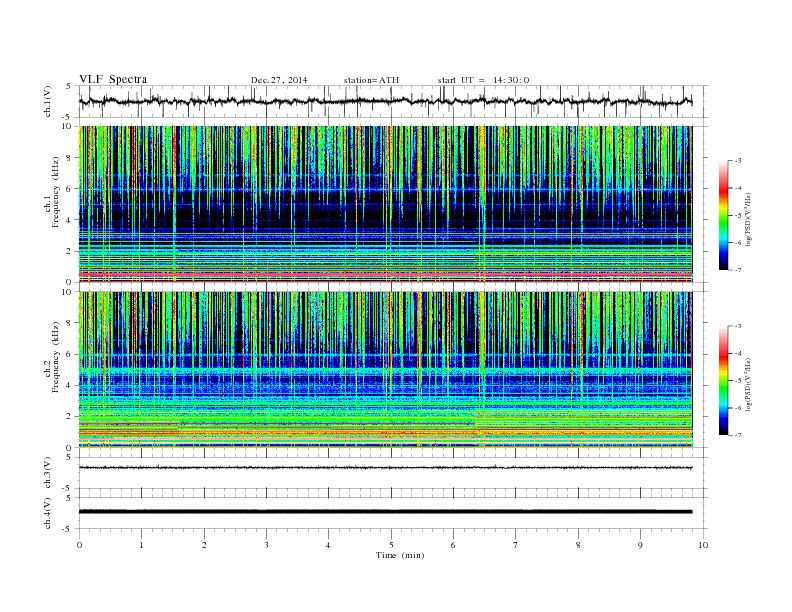Select the "Dec. 27, 2014" date text
792x612 pixels.
(x=279, y=80)
